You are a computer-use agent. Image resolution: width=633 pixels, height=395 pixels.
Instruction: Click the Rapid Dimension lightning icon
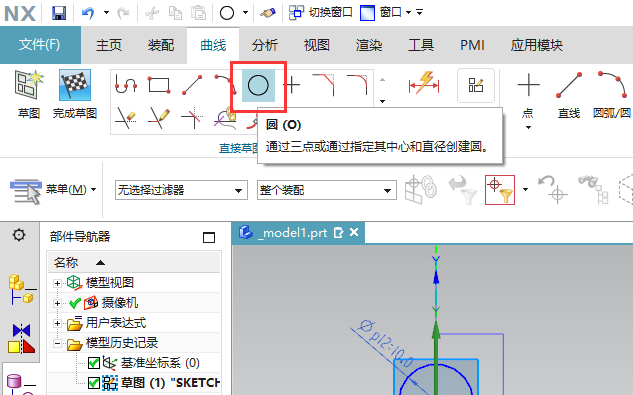click(x=424, y=84)
